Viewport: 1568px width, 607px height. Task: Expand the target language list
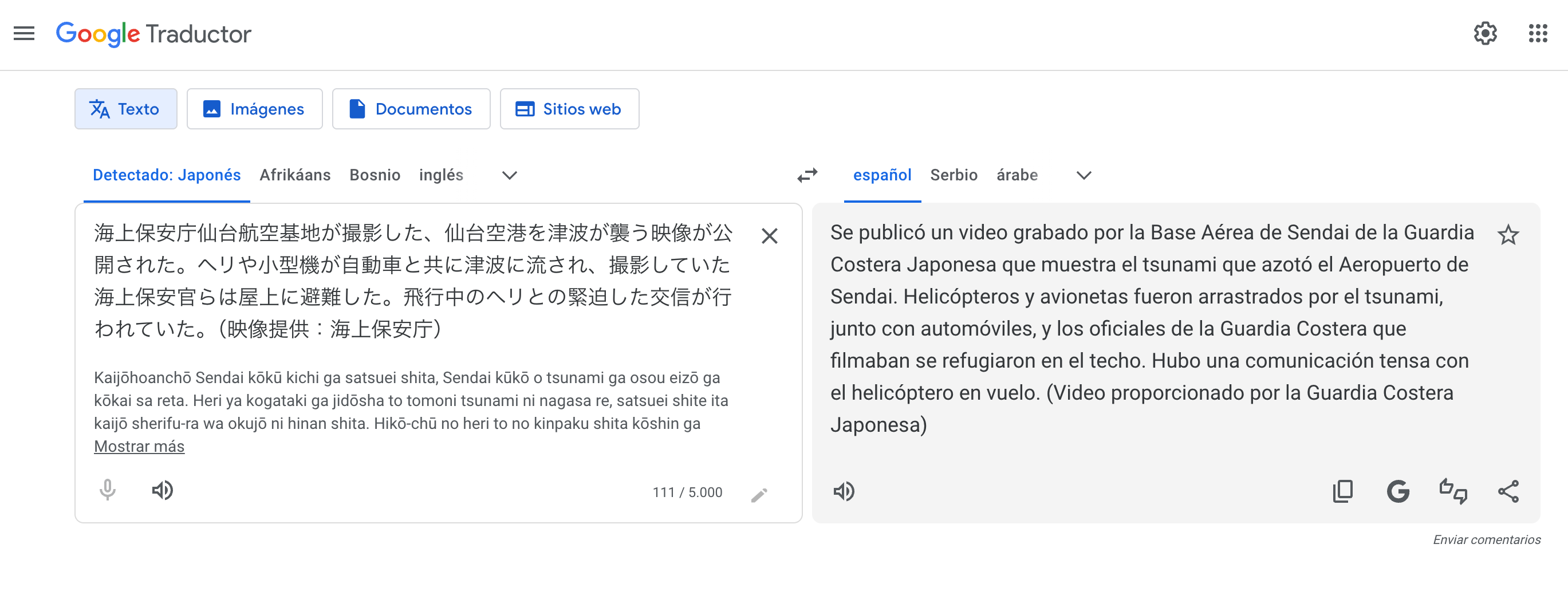(1084, 175)
